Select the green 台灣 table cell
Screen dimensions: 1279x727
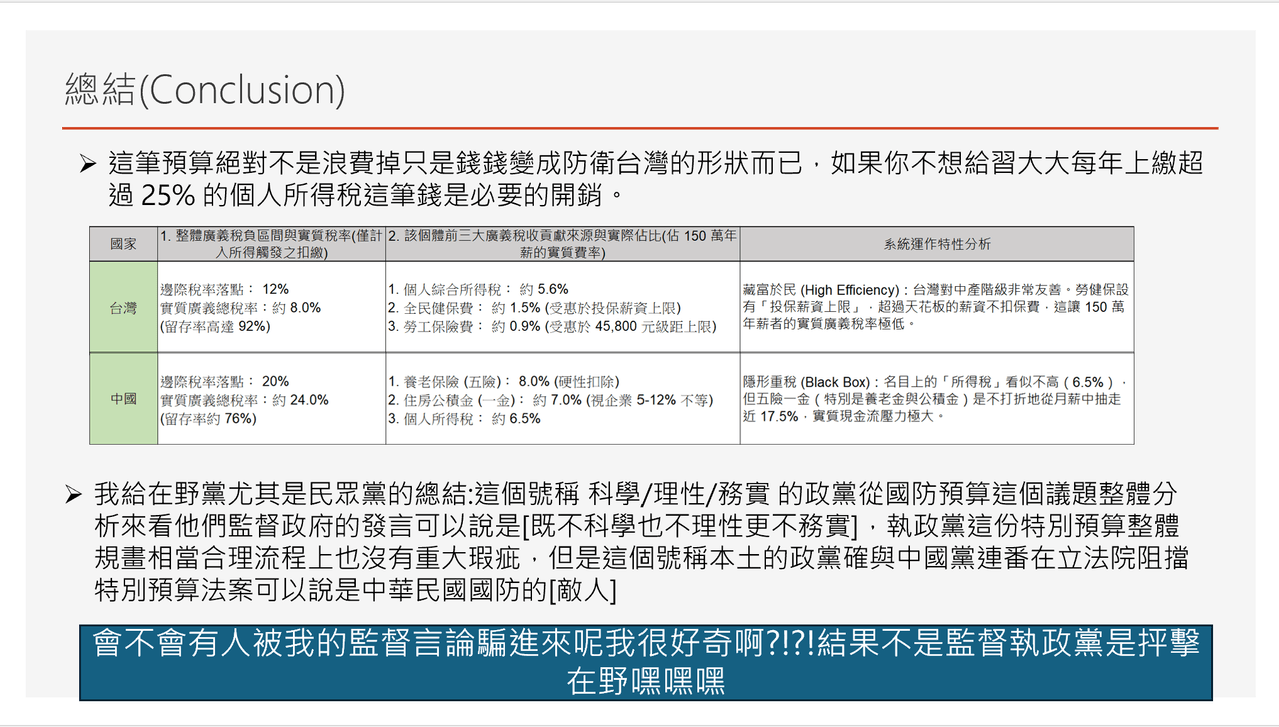click(124, 307)
